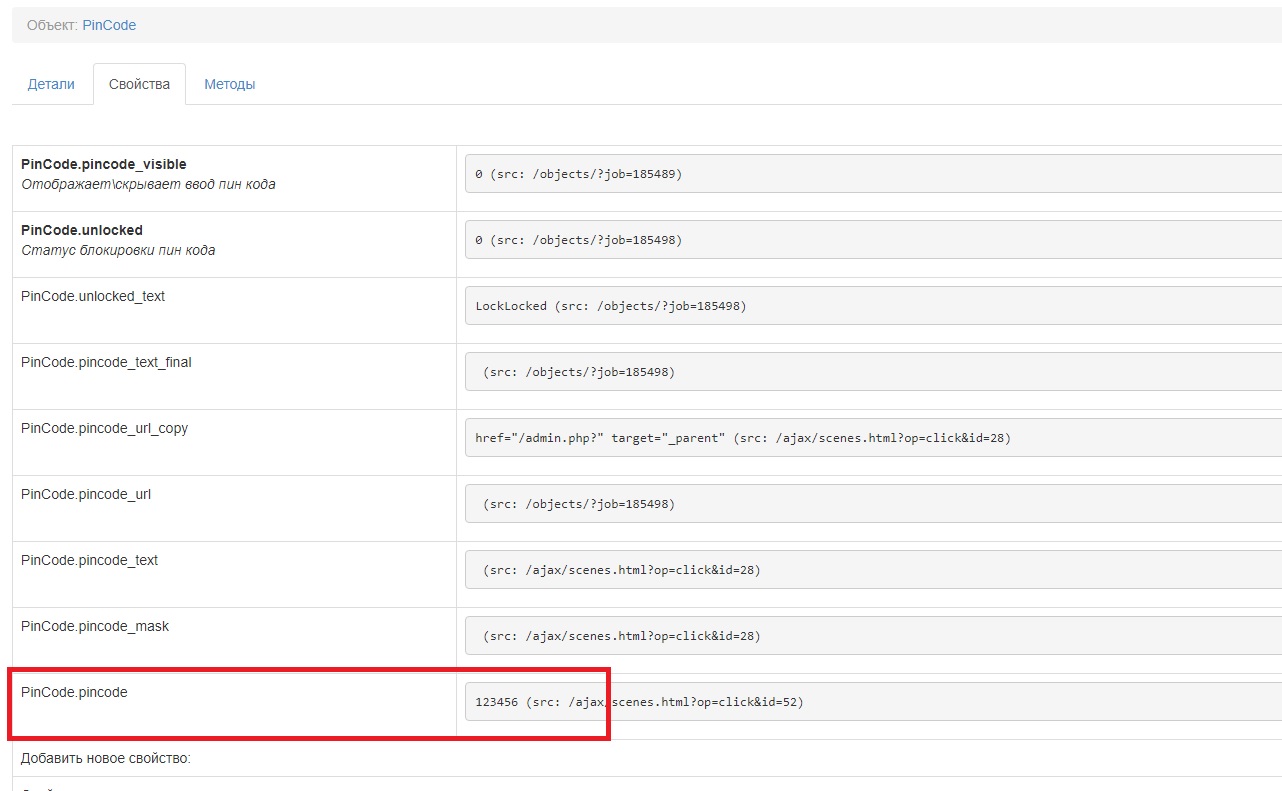Focus the PinCode.unlocked value input

point(872,240)
